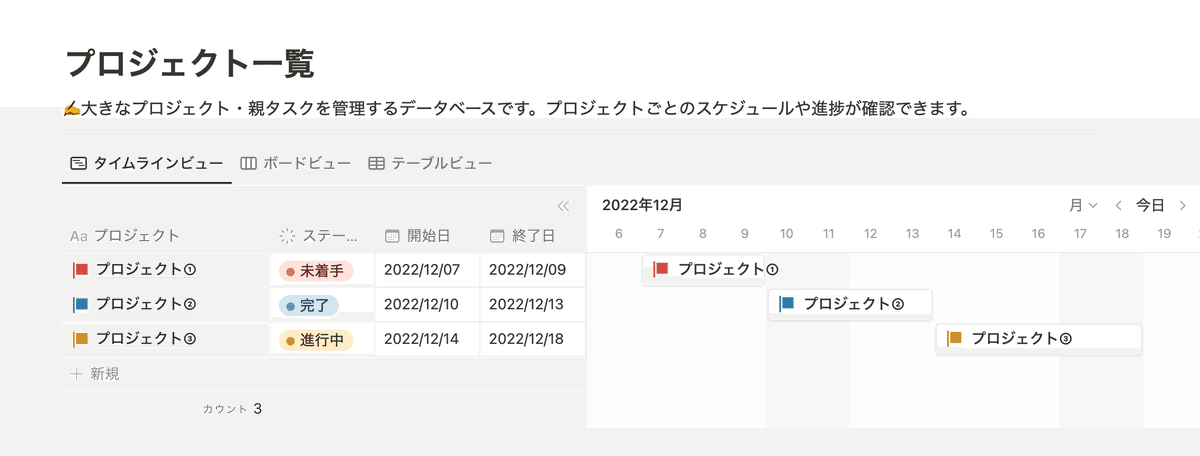This screenshot has height=456, width=1200.
Task: Click the calendar icon in the 開始日 column header
Action: (x=393, y=236)
